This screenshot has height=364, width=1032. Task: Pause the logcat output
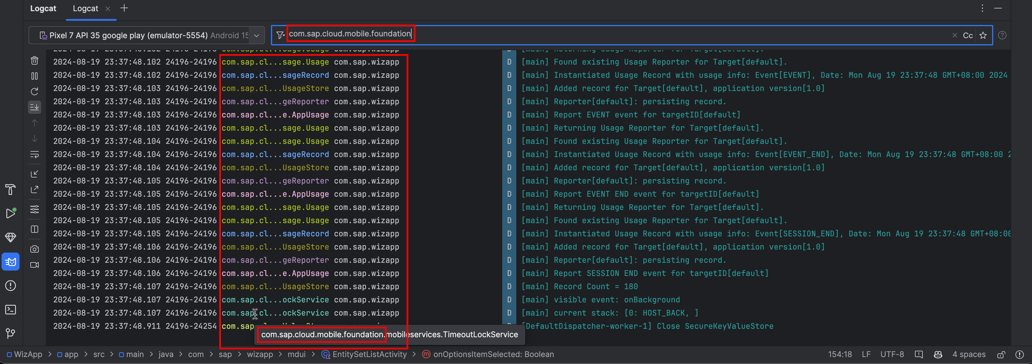[x=34, y=76]
